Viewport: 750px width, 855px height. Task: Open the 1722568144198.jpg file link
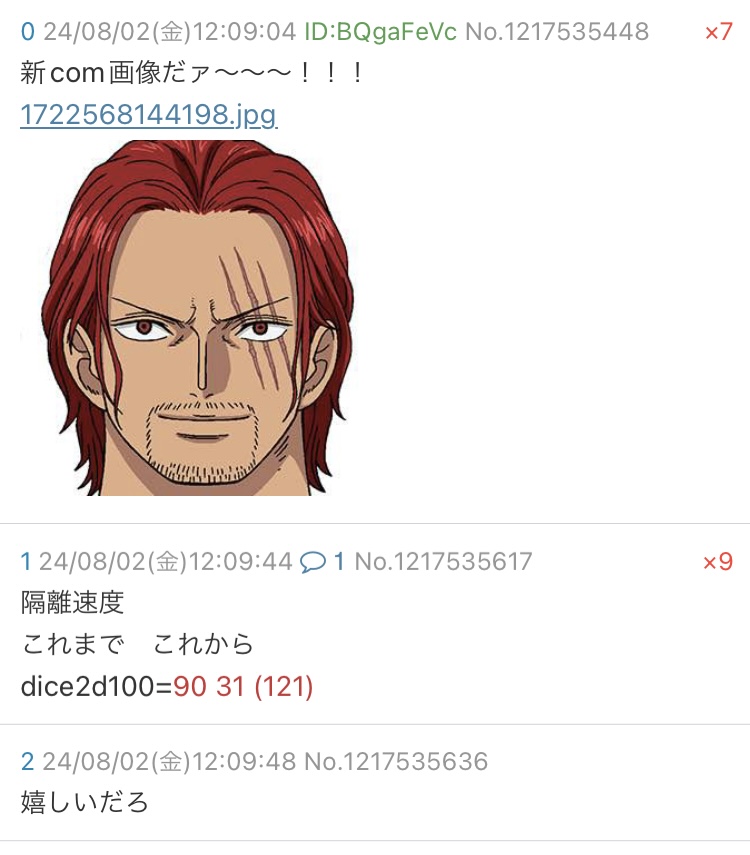(149, 115)
